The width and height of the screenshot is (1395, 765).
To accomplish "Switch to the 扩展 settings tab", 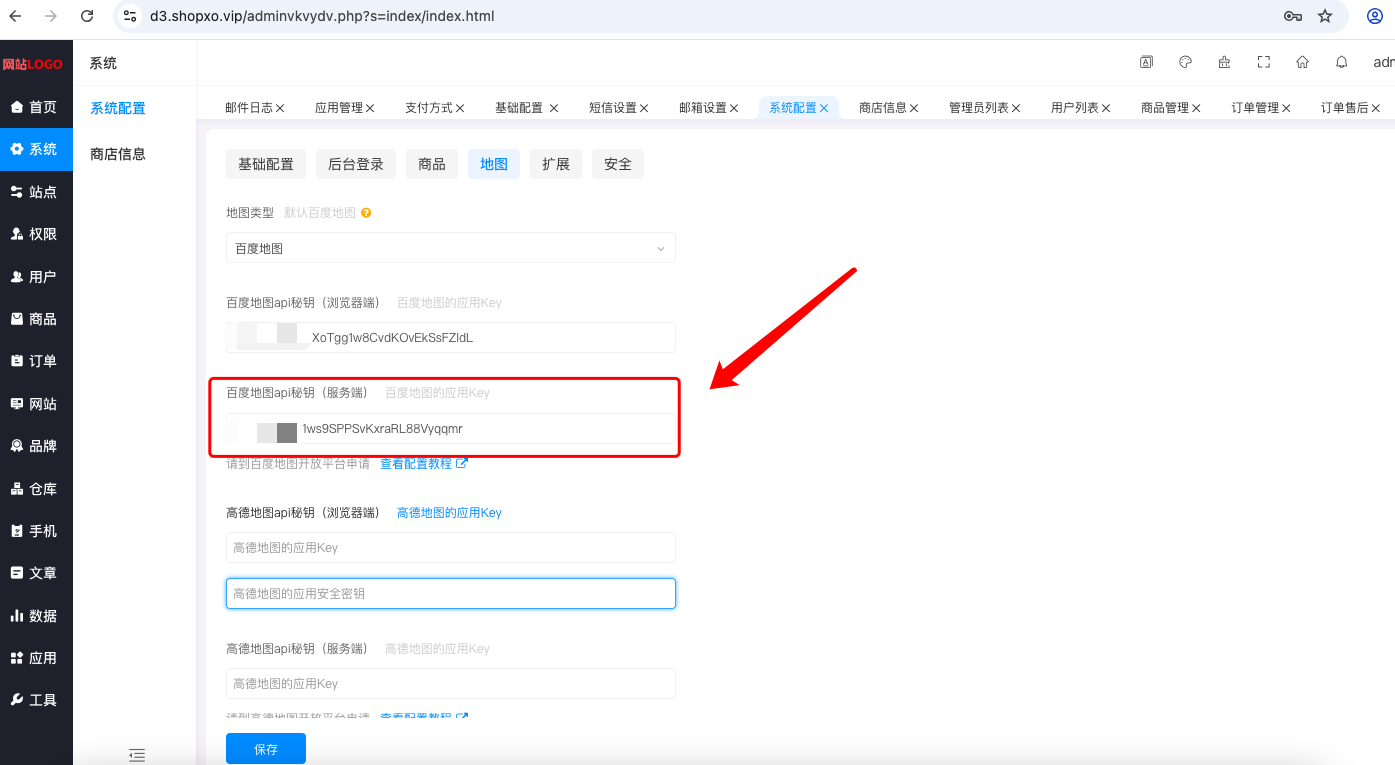I will click(x=556, y=164).
